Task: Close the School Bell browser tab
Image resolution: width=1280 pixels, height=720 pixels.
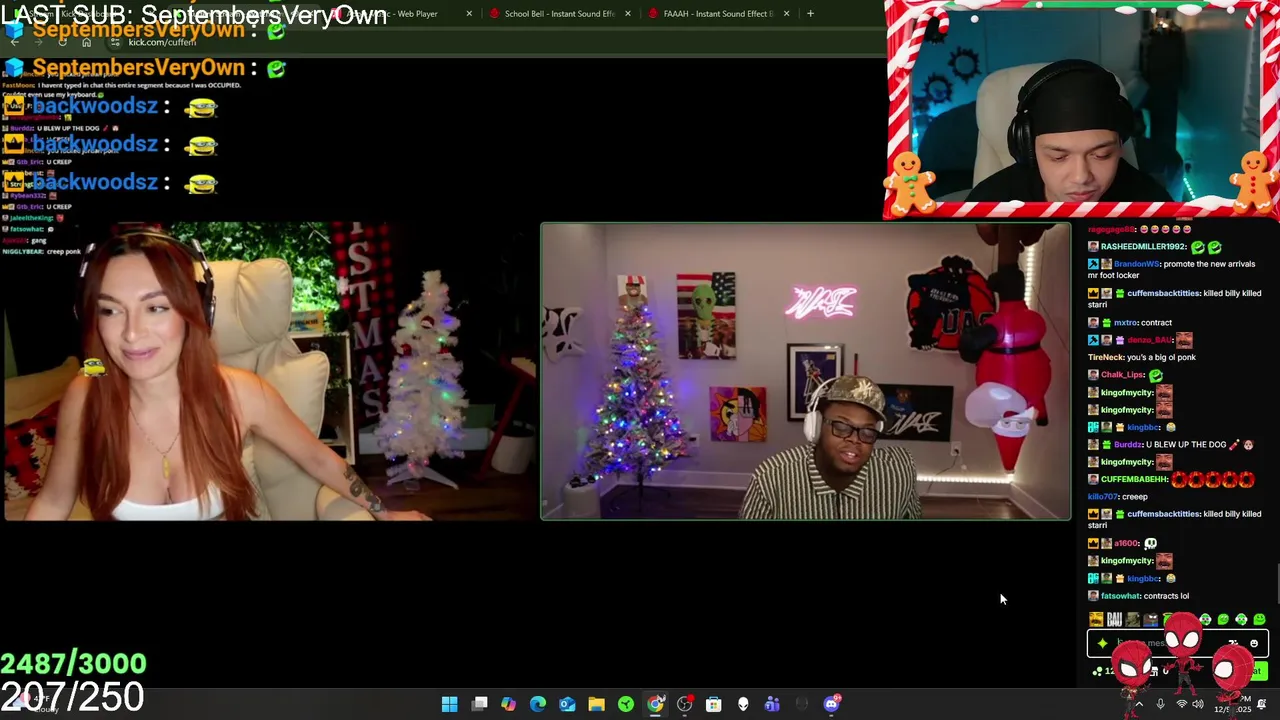Action: point(628,14)
